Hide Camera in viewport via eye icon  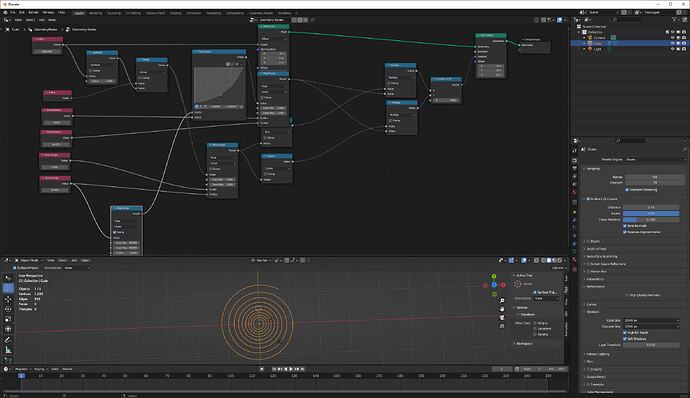[672, 37]
